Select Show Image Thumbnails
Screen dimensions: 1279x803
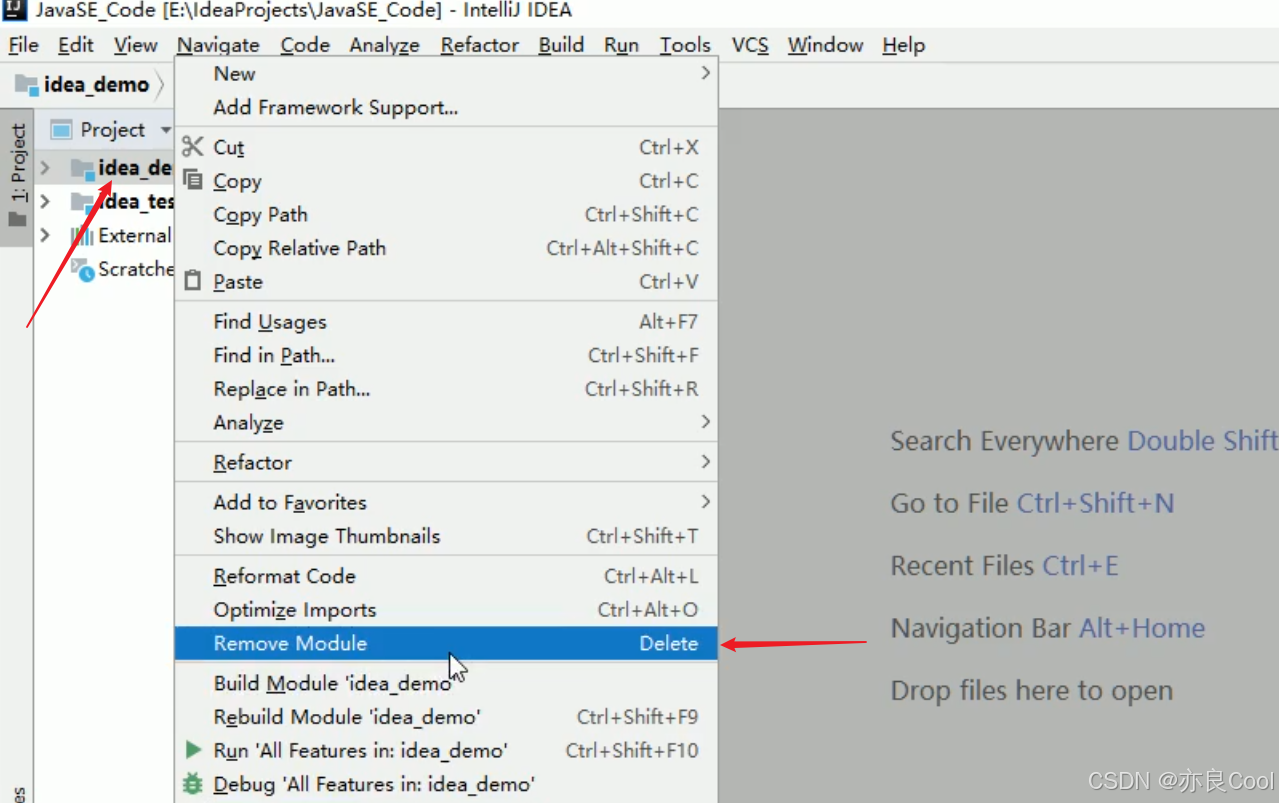click(x=446, y=536)
